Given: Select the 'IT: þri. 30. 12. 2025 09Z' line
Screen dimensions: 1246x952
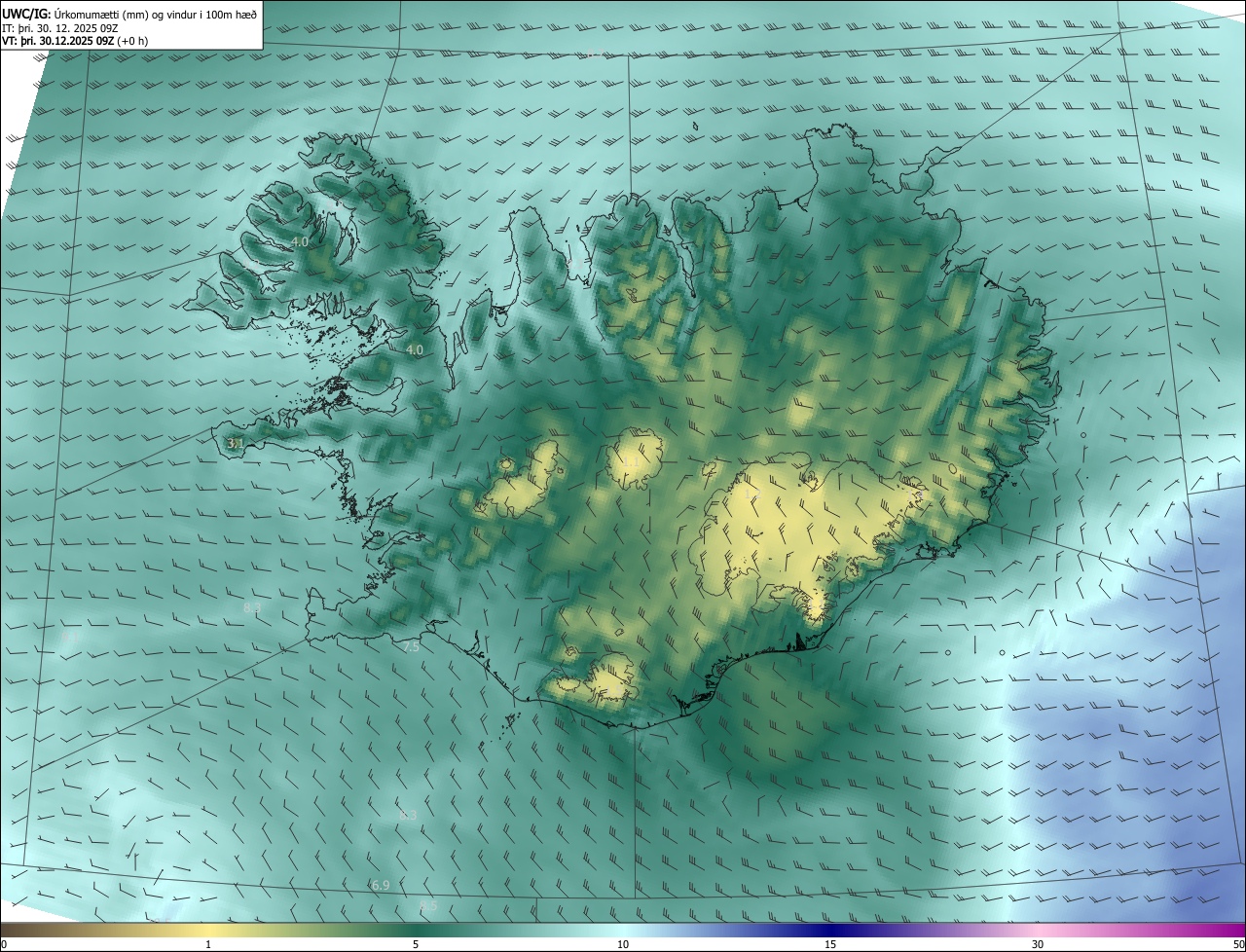Looking at the screenshot, I should click(x=60, y=27).
